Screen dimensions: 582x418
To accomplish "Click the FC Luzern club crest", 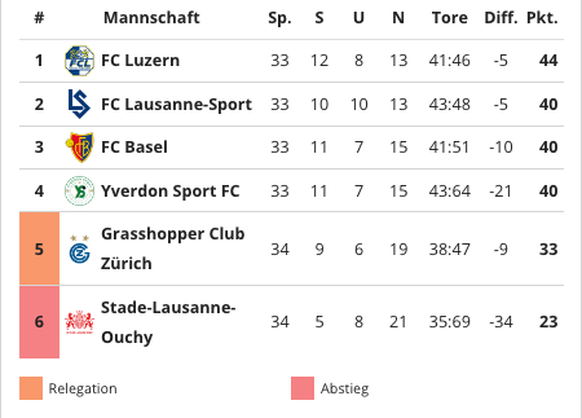I will [x=79, y=61].
